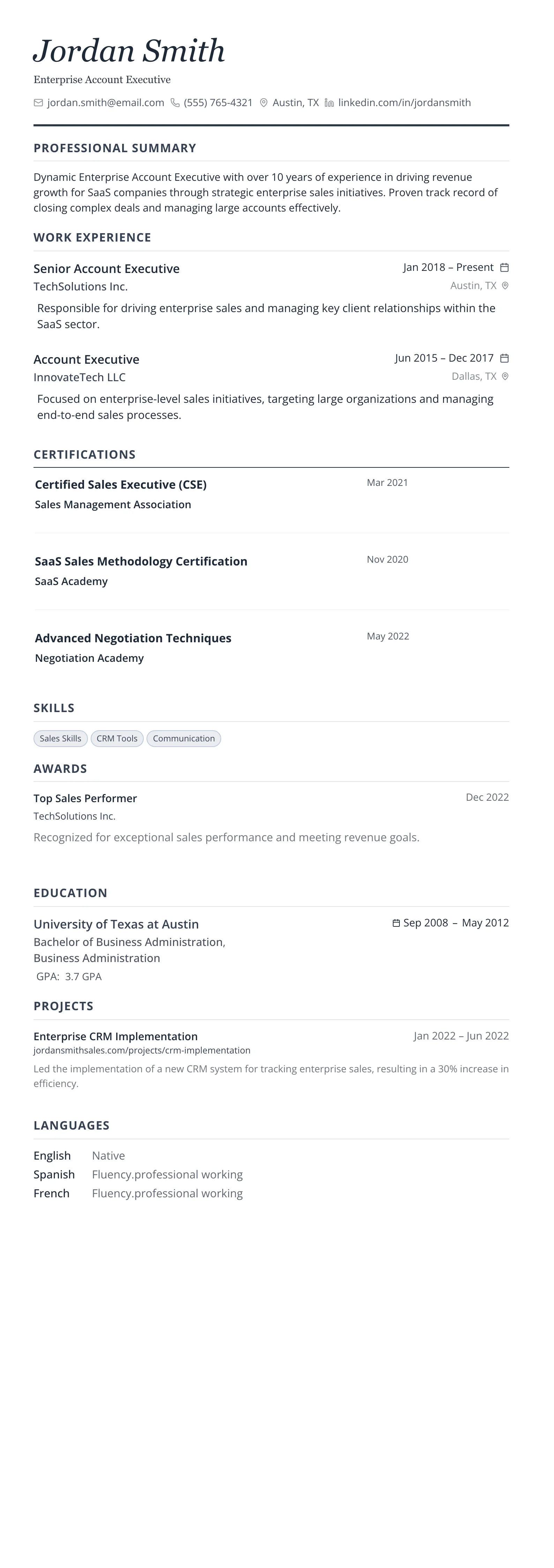The height and width of the screenshot is (1568, 554).
Task: Click calendar icon next to Jan 2018 – Present
Action: point(504,267)
